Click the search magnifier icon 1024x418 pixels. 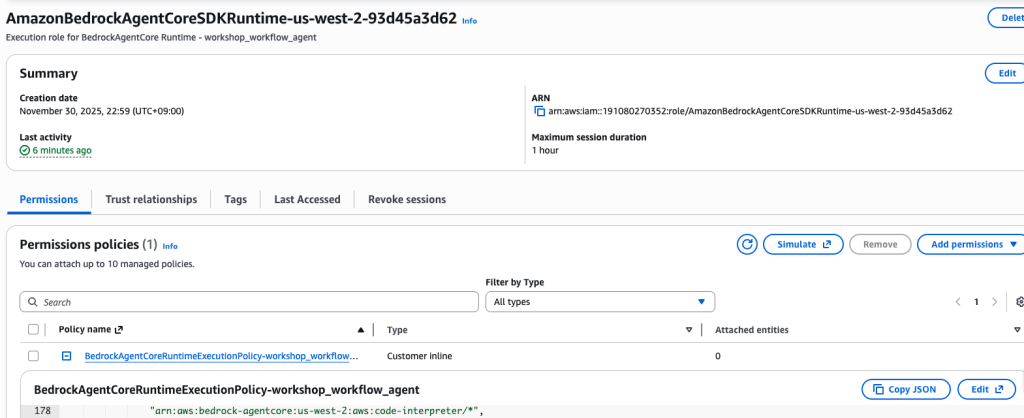coord(32,302)
